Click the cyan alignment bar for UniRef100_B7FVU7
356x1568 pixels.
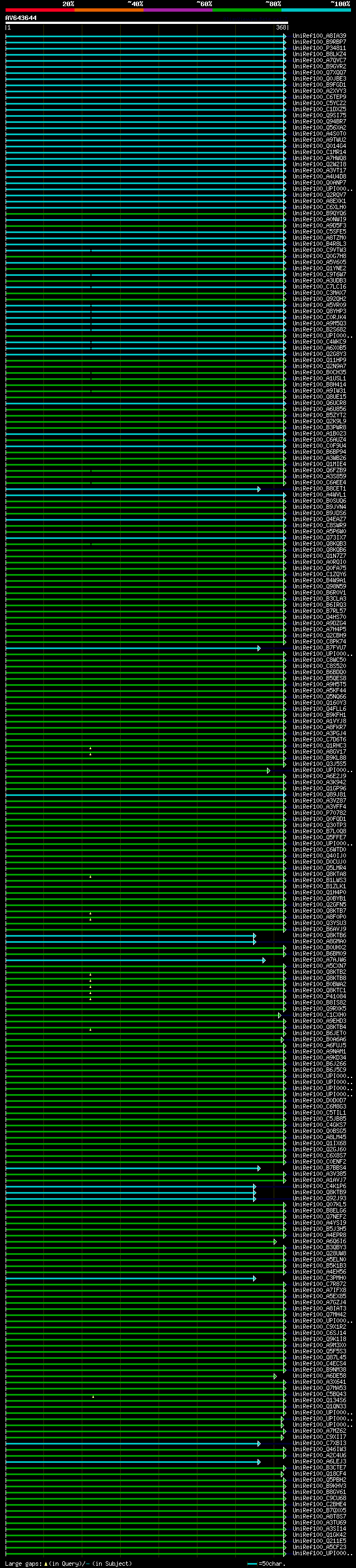tap(133, 647)
